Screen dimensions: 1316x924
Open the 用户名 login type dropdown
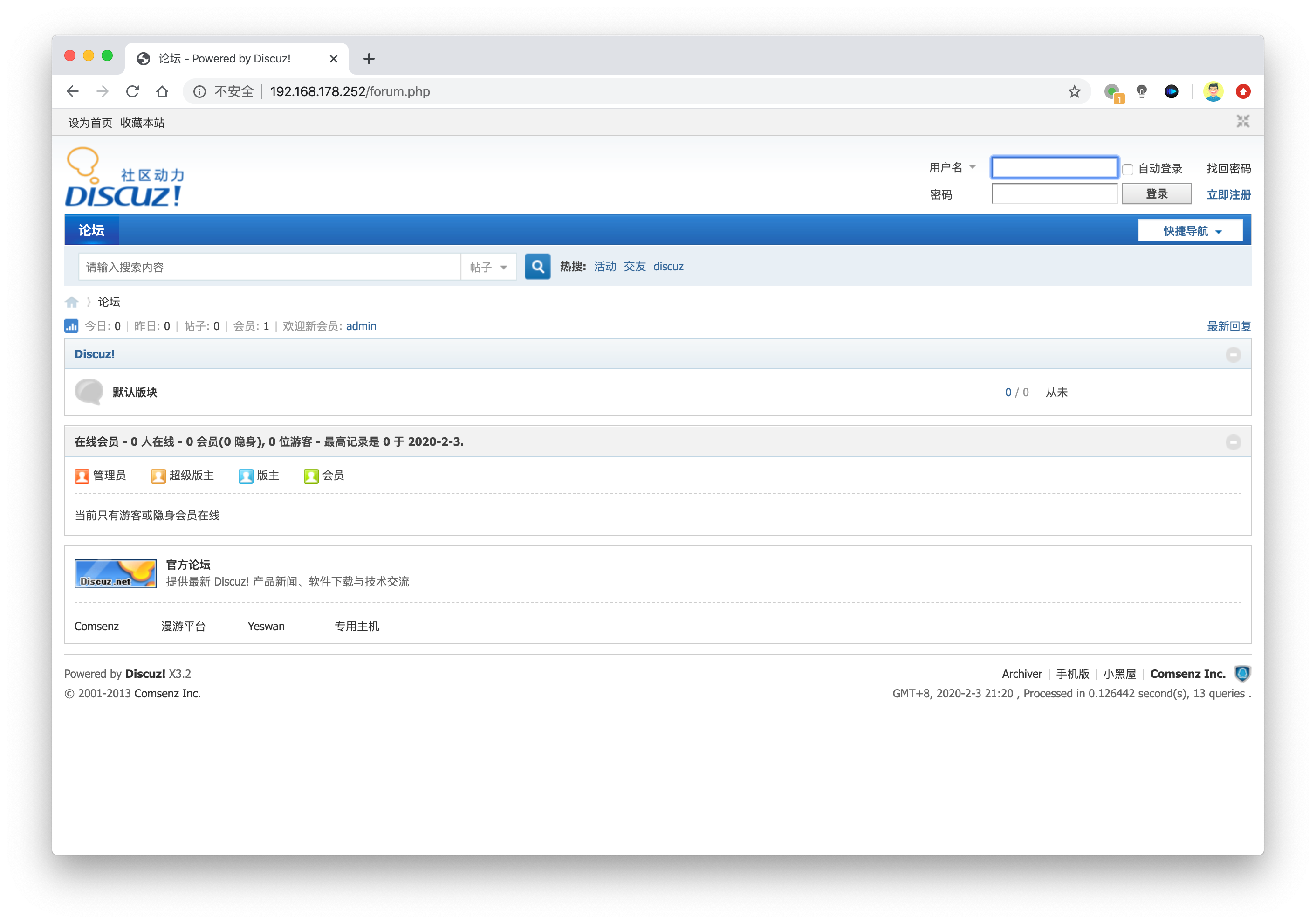pos(953,167)
